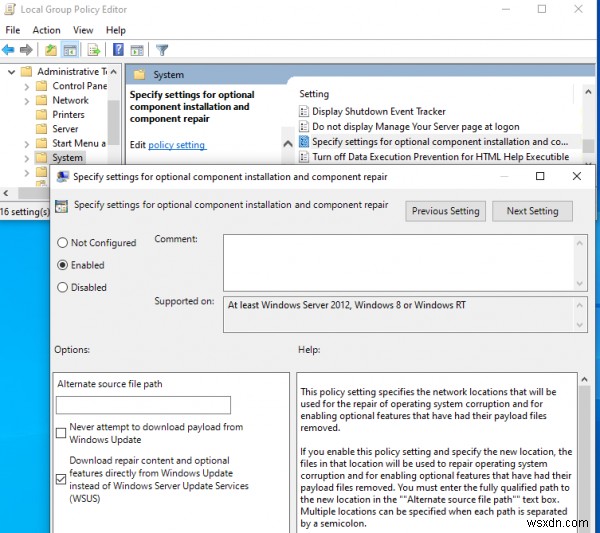Select the Disabled radio button

(62, 287)
